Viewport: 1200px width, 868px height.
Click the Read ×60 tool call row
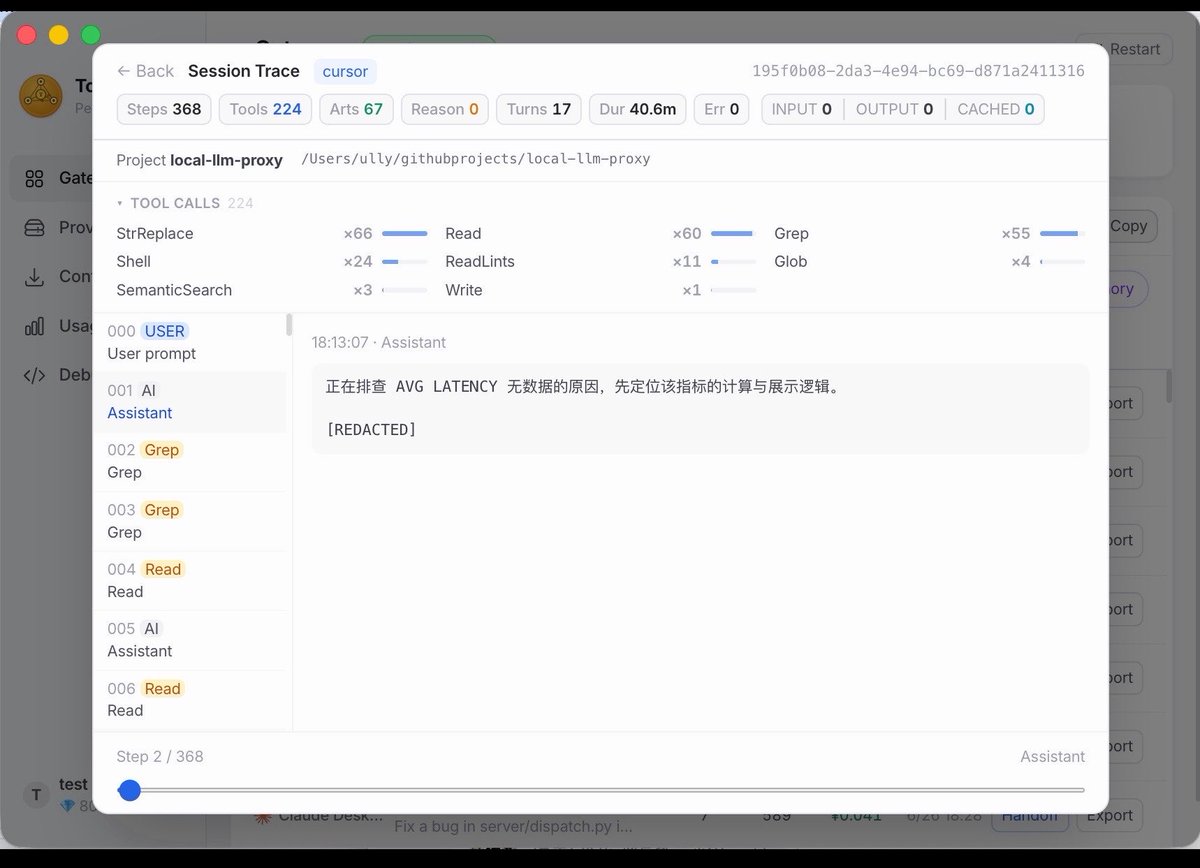coord(600,233)
